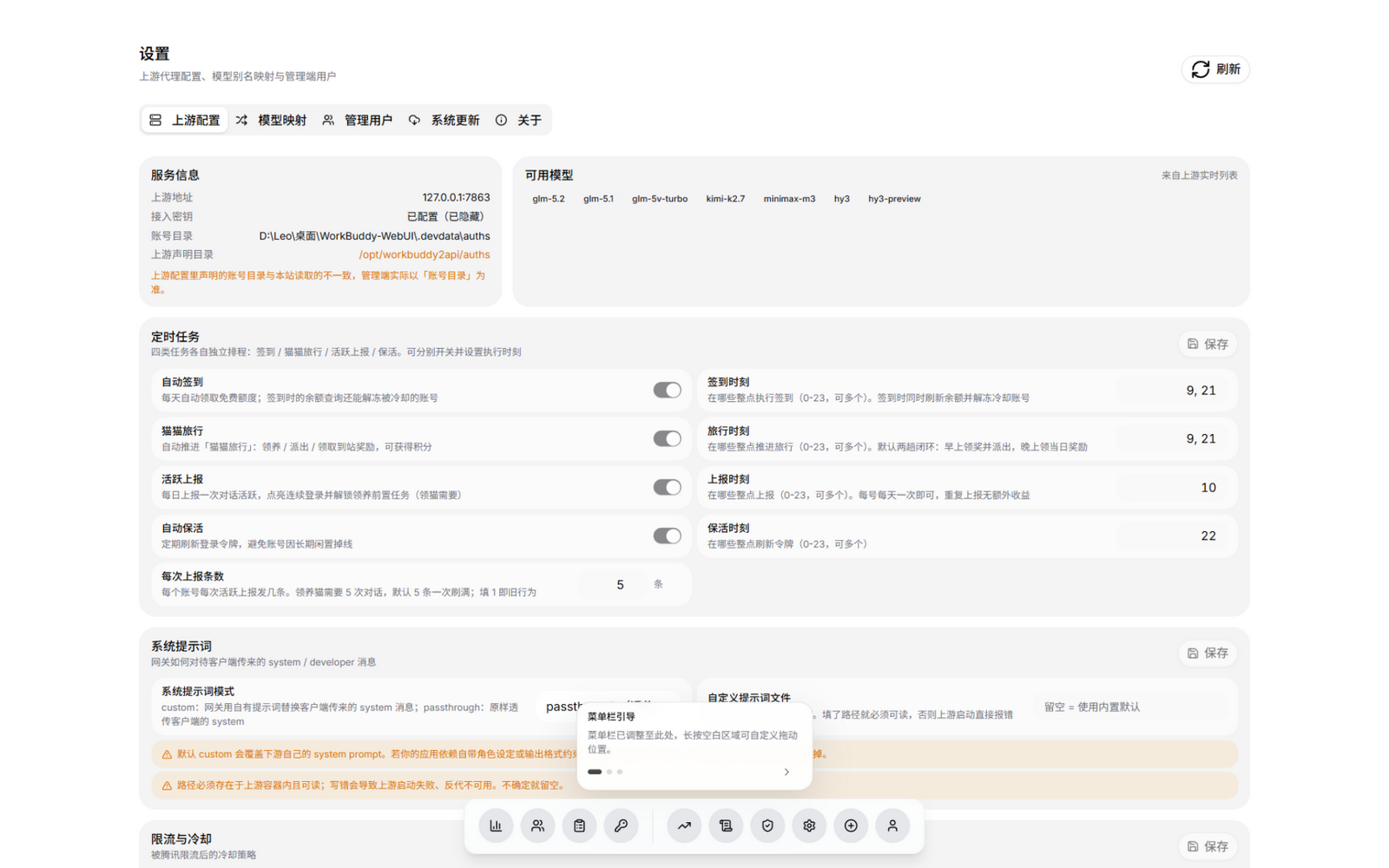Disable the 猫猫旅行 switch
The width and height of the screenshot is (1389, 868).
pyautogui.click(x=667, y=439)
